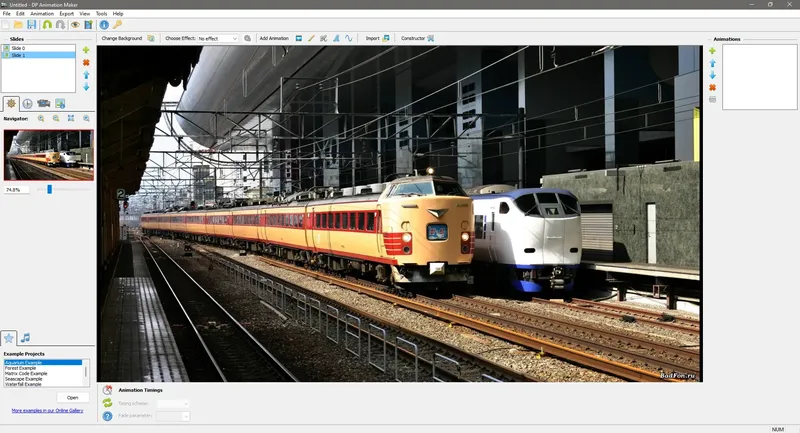Open a project with the folder icon

point(18,24)
